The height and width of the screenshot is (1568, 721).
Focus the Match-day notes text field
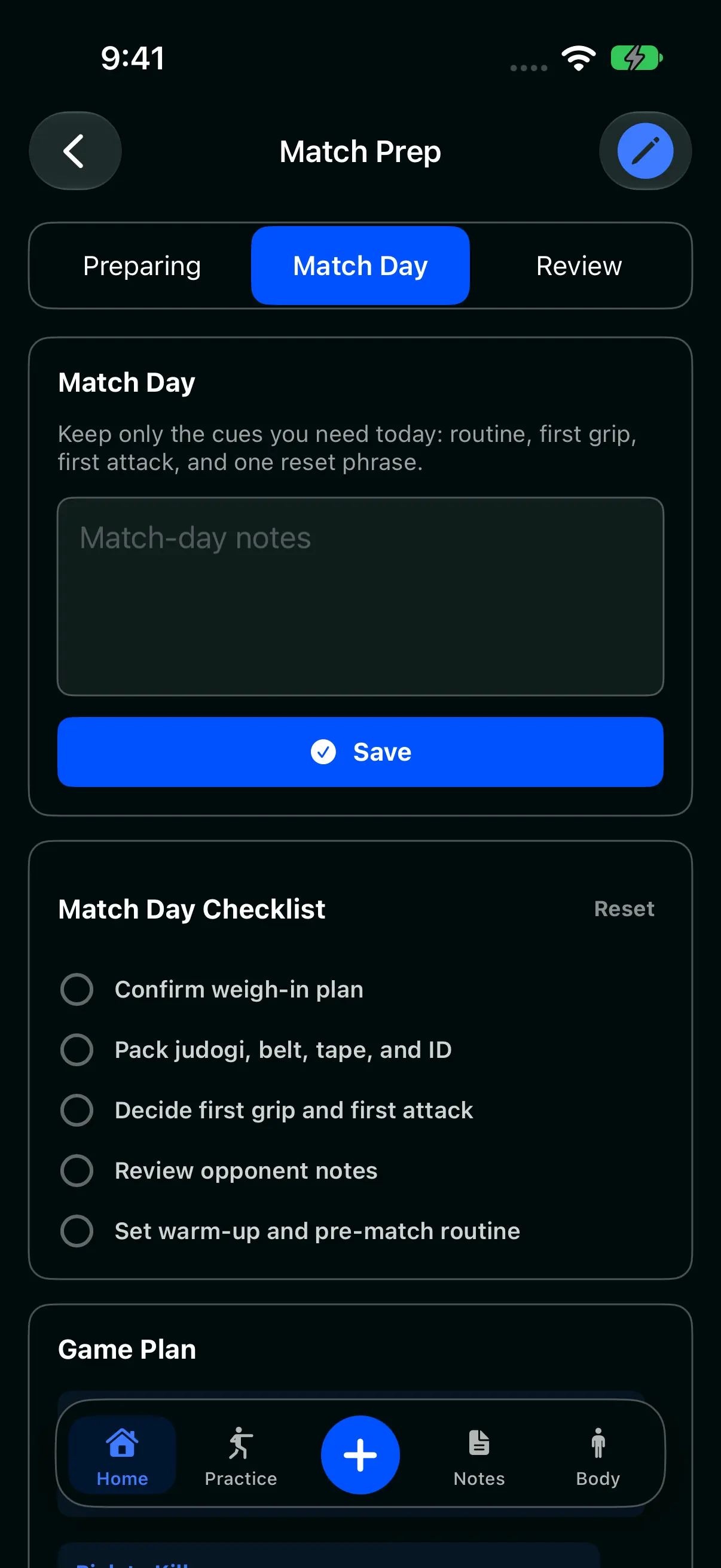pyautogui.click(x=360, y=597)
